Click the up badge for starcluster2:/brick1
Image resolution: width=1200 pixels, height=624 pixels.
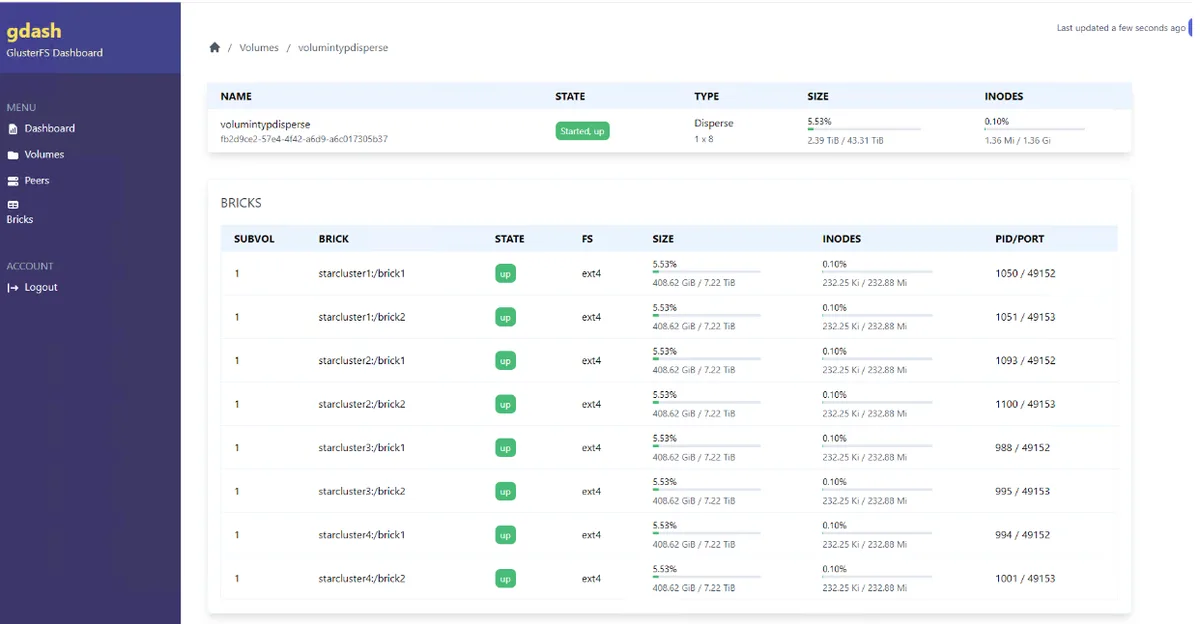(x=506, y=361)
